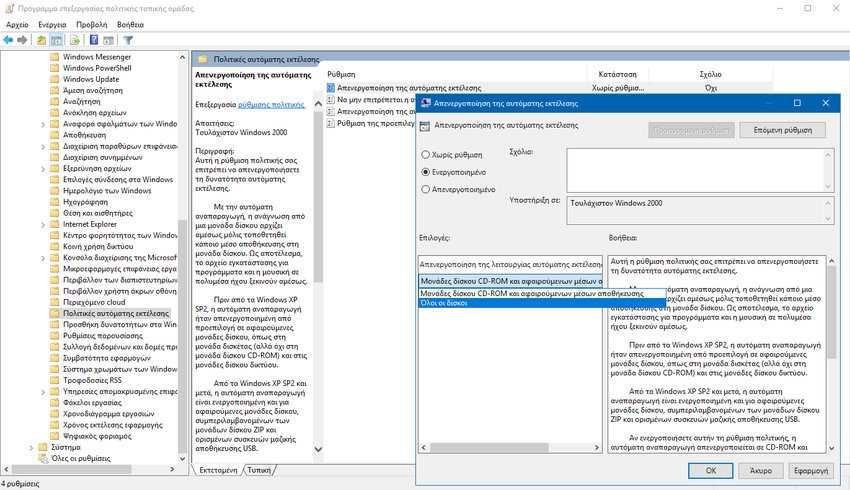Screen dimensions: 850x490
Task: Click the grey Forward arrow in toolbar
Action: [x=22, y=40]
